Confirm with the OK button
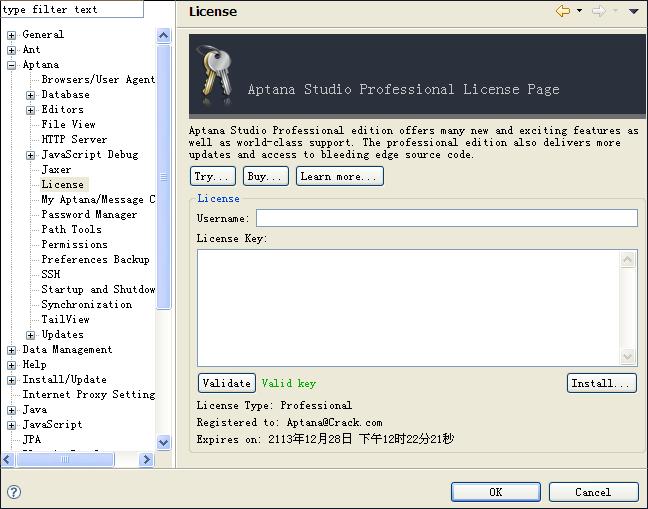This screenshot has height=509, width=648. point(496,492)
